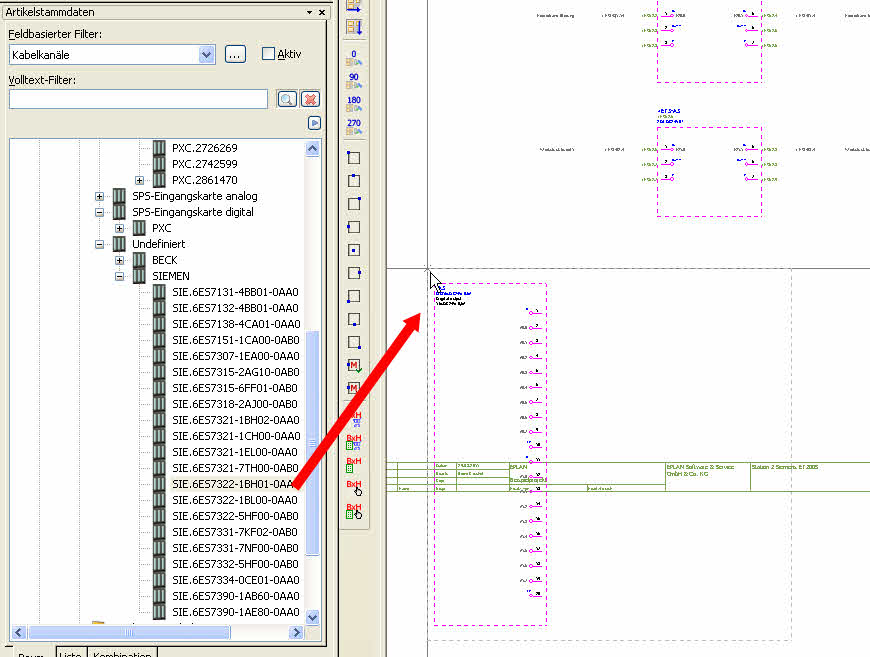This screenshot has width=870, height=657.
Task: Click the tree's horizontal scrollbar thumb
Action: (129, 633)
